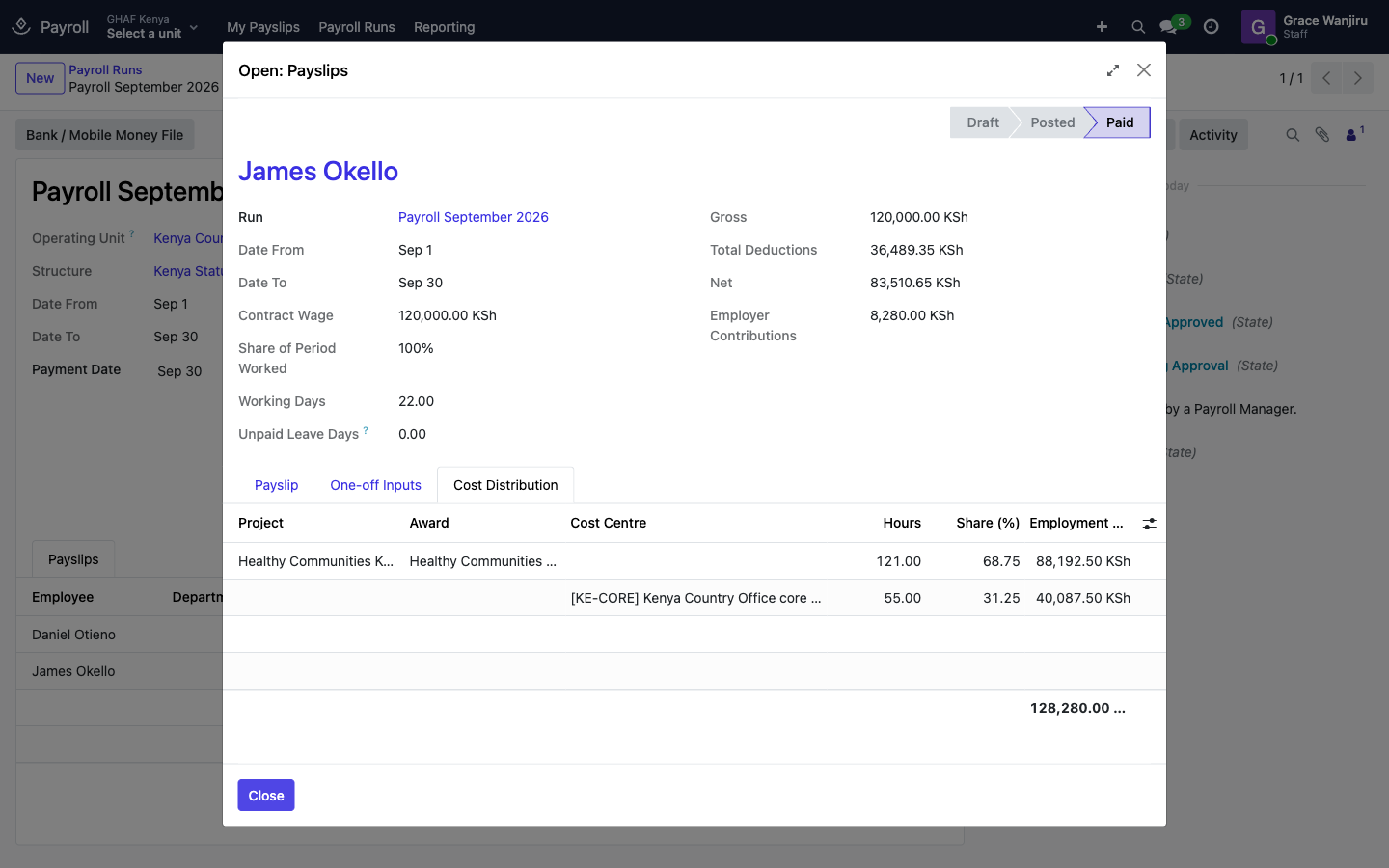Click the Paid status stage
The width and height of the screenshot is (1389, 868).
[x=1119, y=122]
